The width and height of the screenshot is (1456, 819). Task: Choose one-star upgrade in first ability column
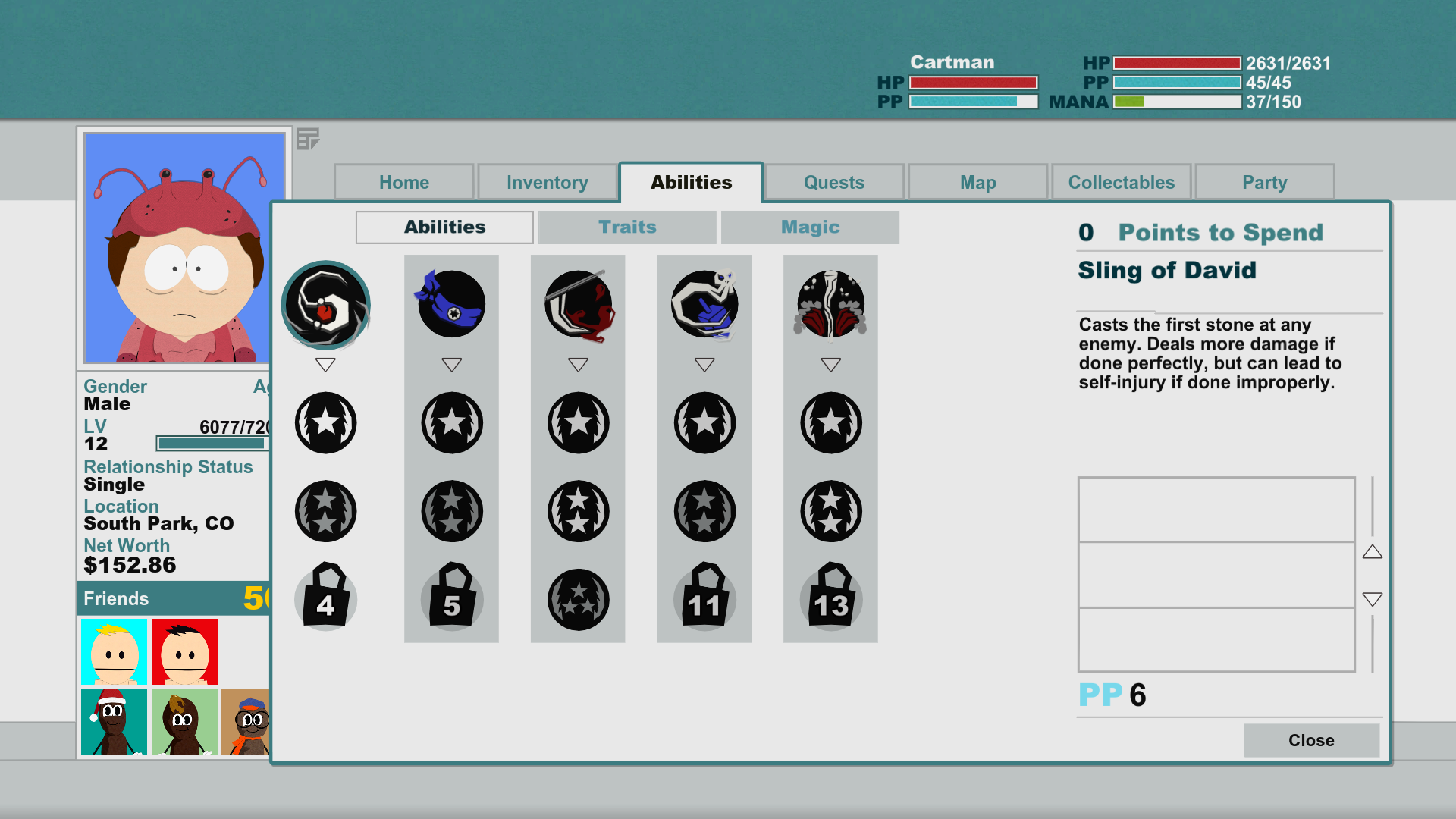pos(326,422)
